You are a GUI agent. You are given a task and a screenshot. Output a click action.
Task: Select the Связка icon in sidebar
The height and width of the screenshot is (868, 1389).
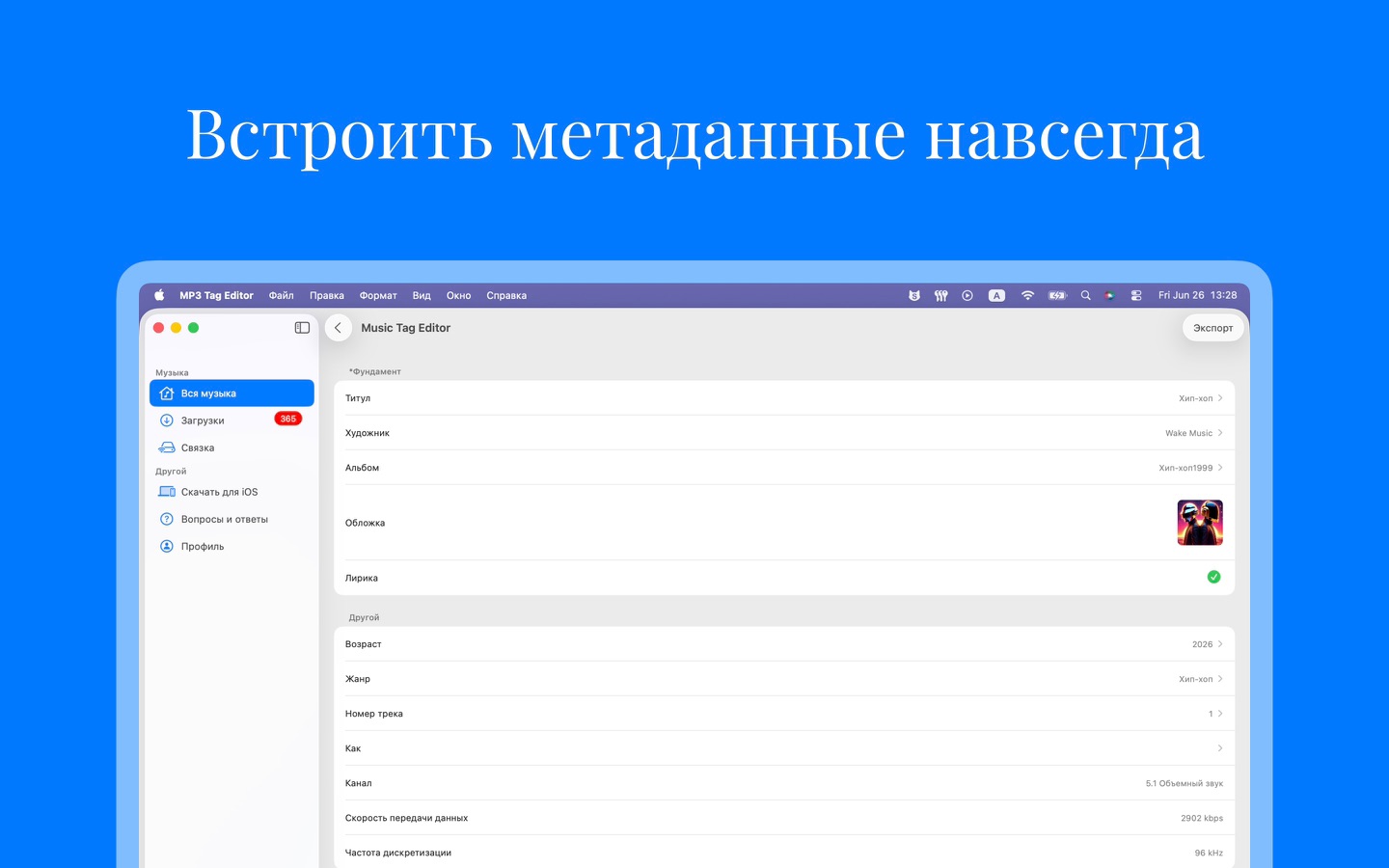(167, 448)
